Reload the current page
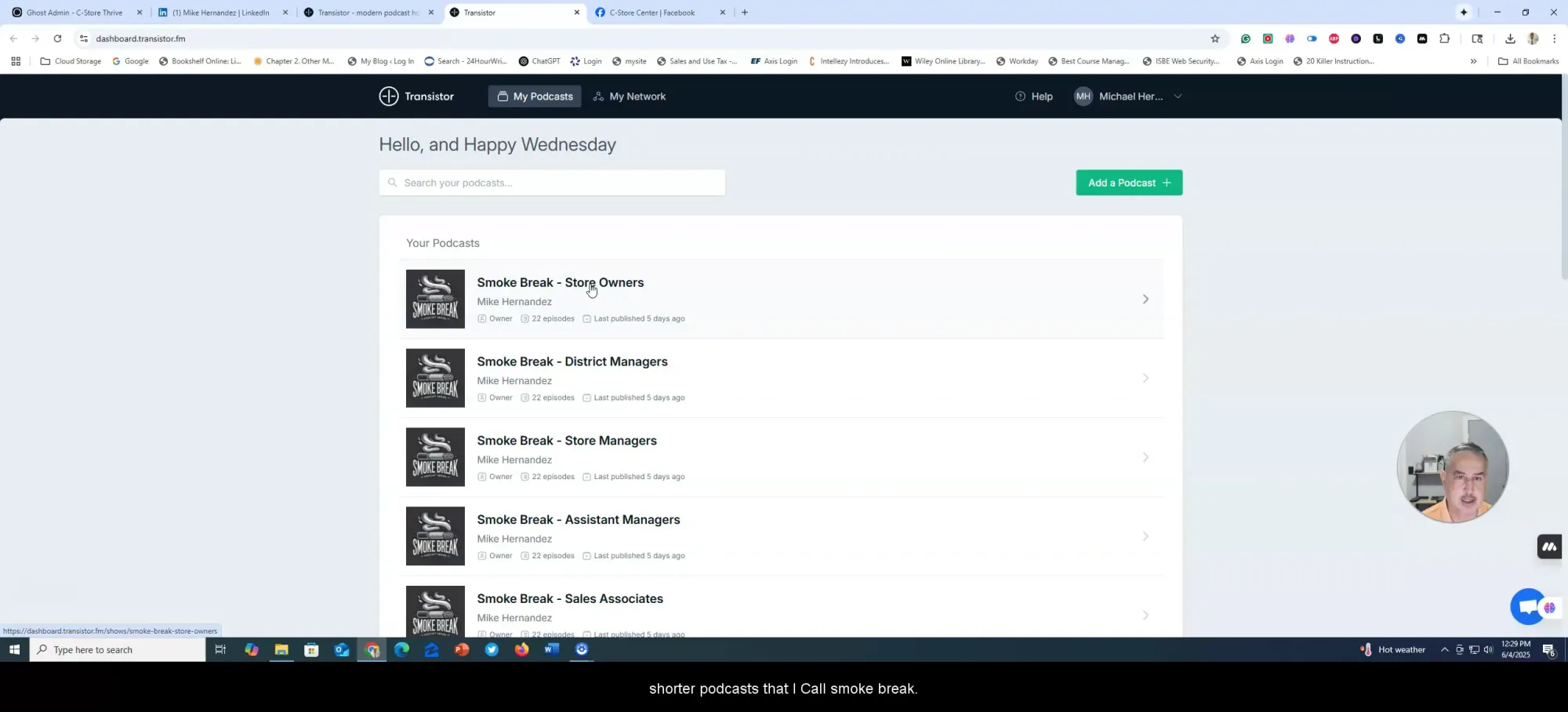Viewport: 1568px width, 712px height. click(x=57, y=38)
